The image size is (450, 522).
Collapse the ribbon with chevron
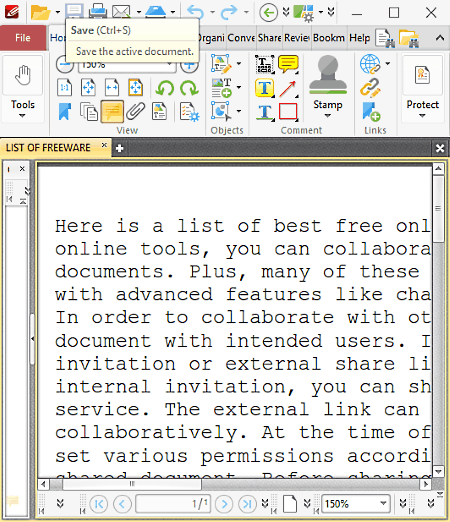pyautogui.click(x=440, y=38)
